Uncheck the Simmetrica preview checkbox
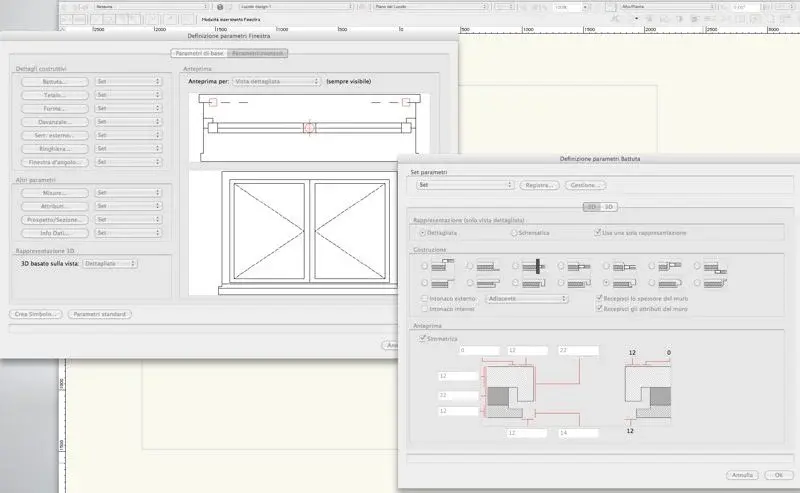The width and height of the screenshot is (800, 493). [x=421, y=339]
